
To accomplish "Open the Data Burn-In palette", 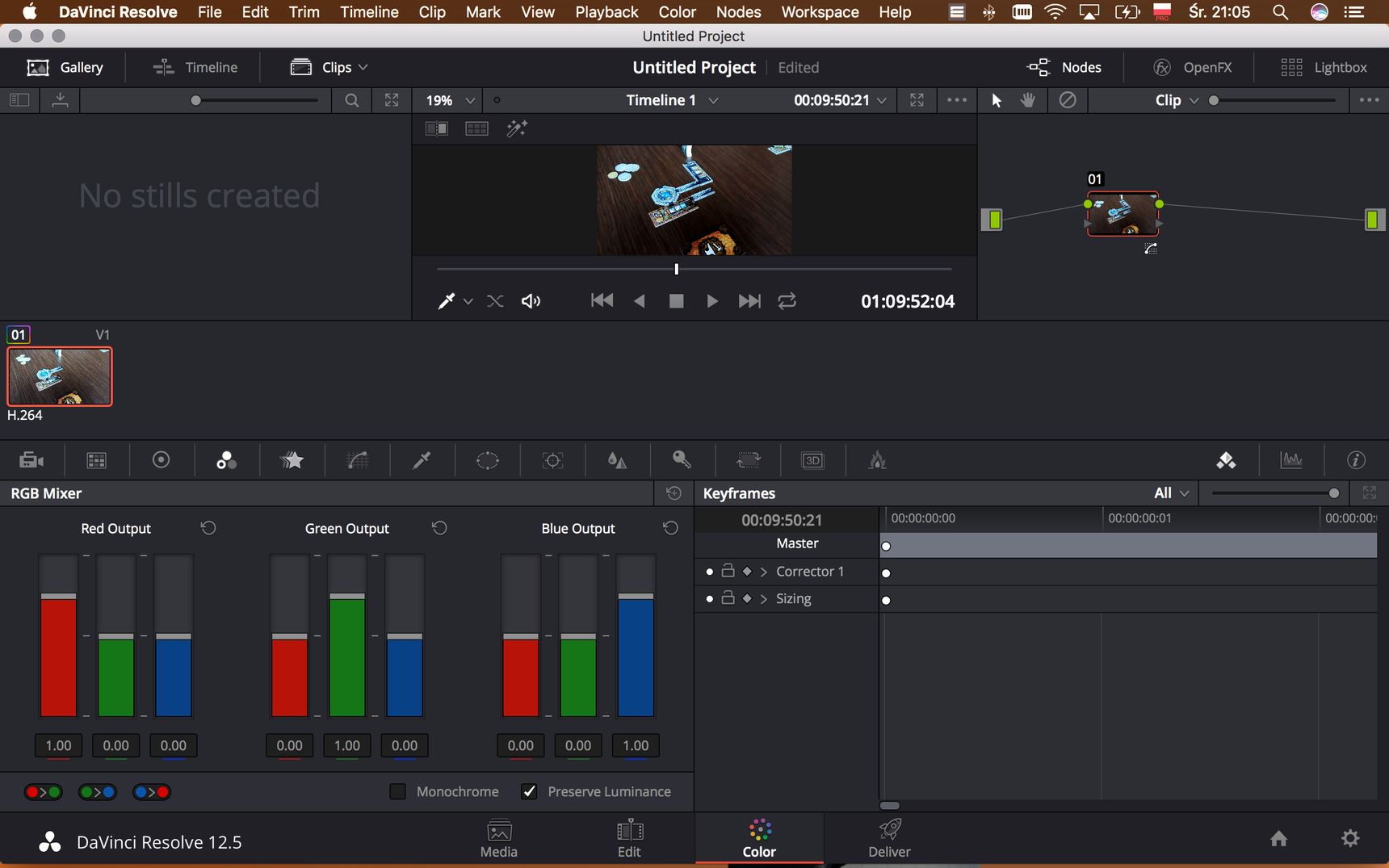I will click(x=878, y=460).
